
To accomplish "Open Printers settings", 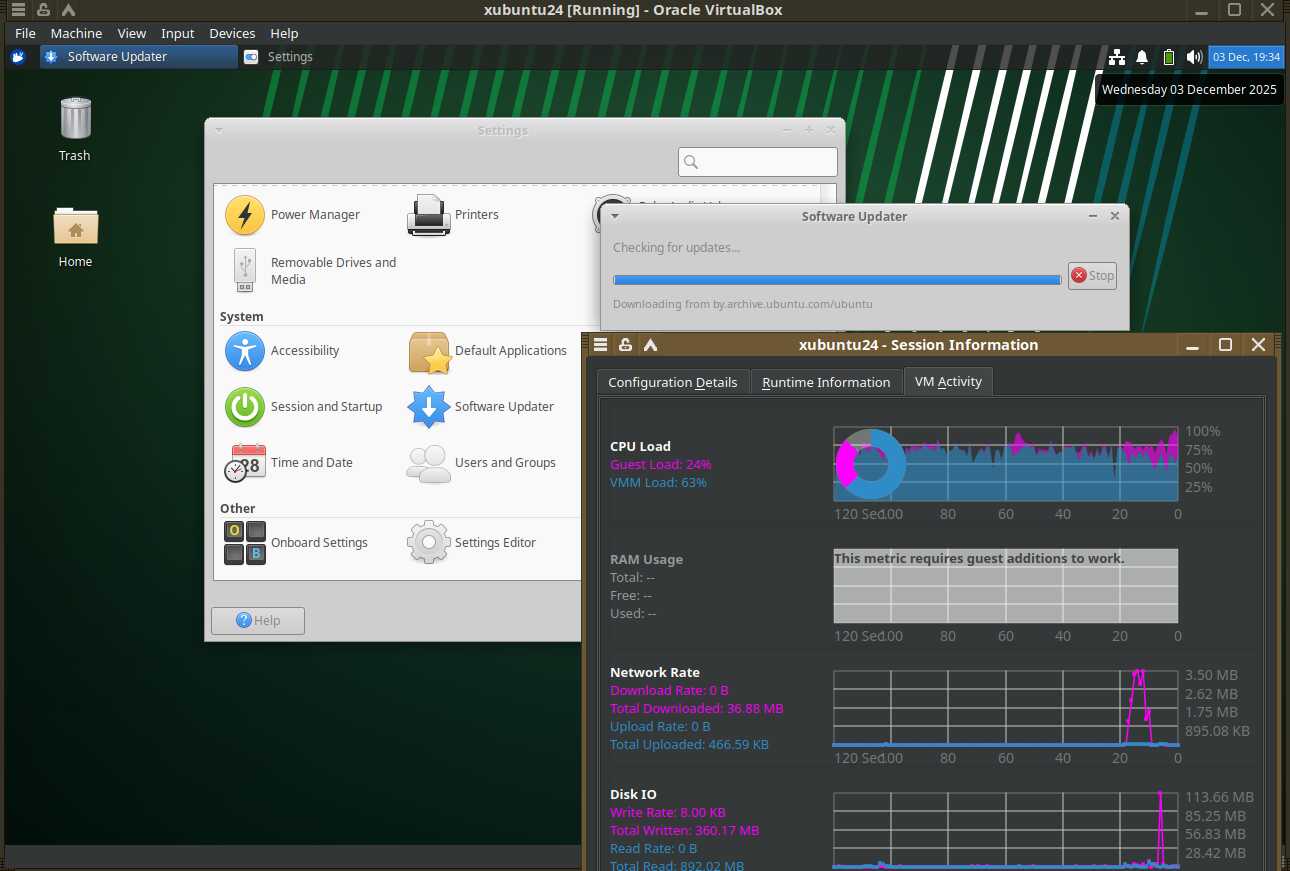I will (453, 215).
